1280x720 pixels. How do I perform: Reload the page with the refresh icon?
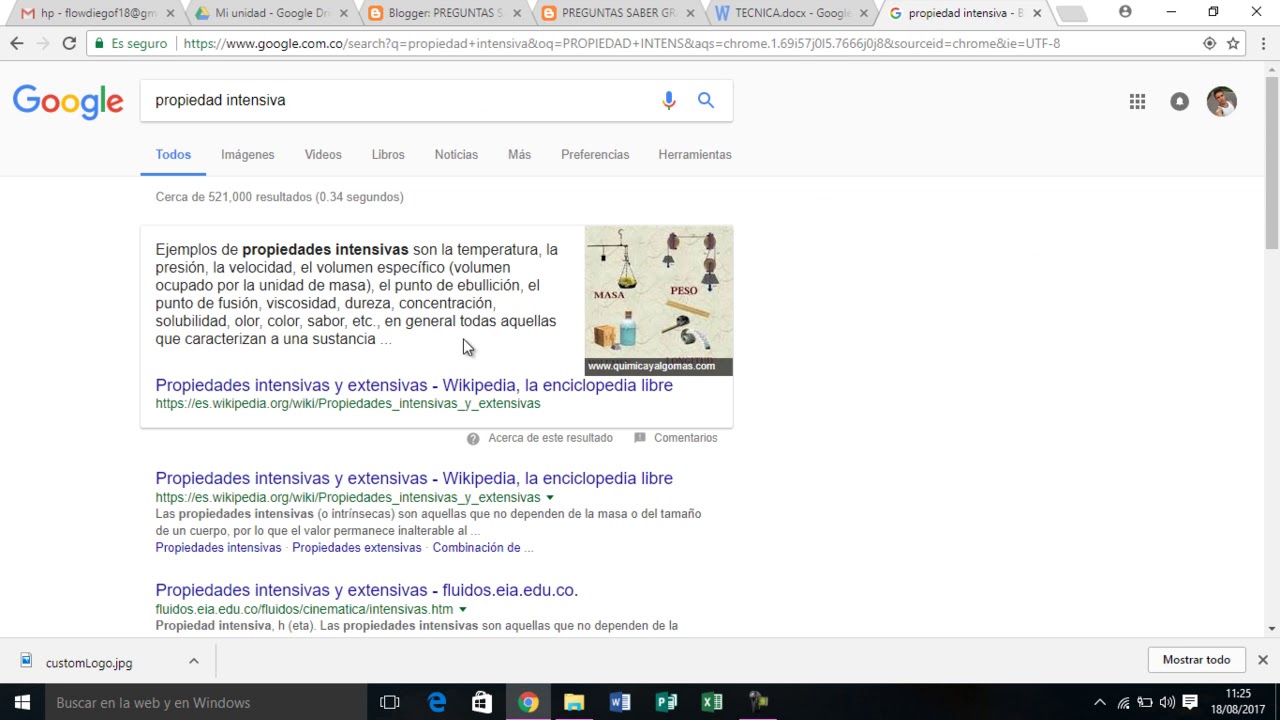click(69, 43)
